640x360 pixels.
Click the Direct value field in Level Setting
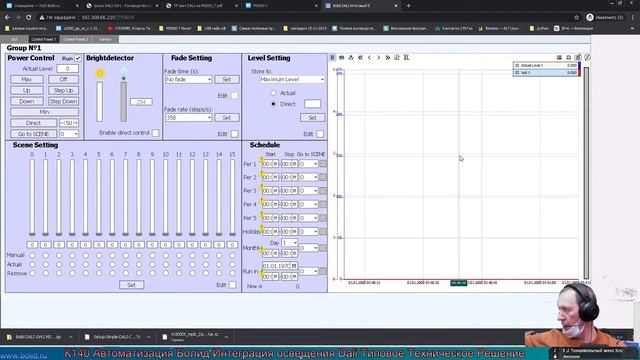[312, 104]
